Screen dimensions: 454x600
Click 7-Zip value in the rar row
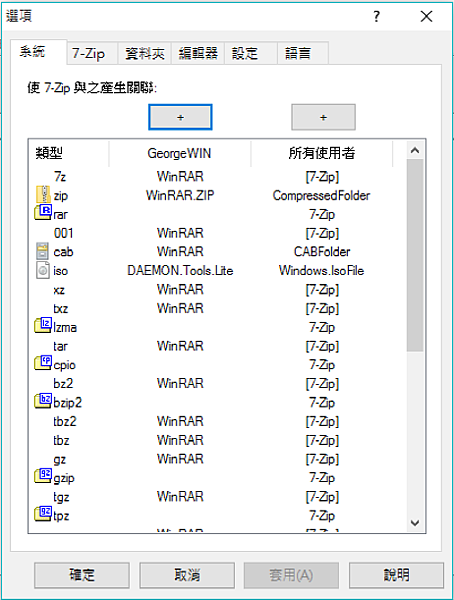point(322,214)
